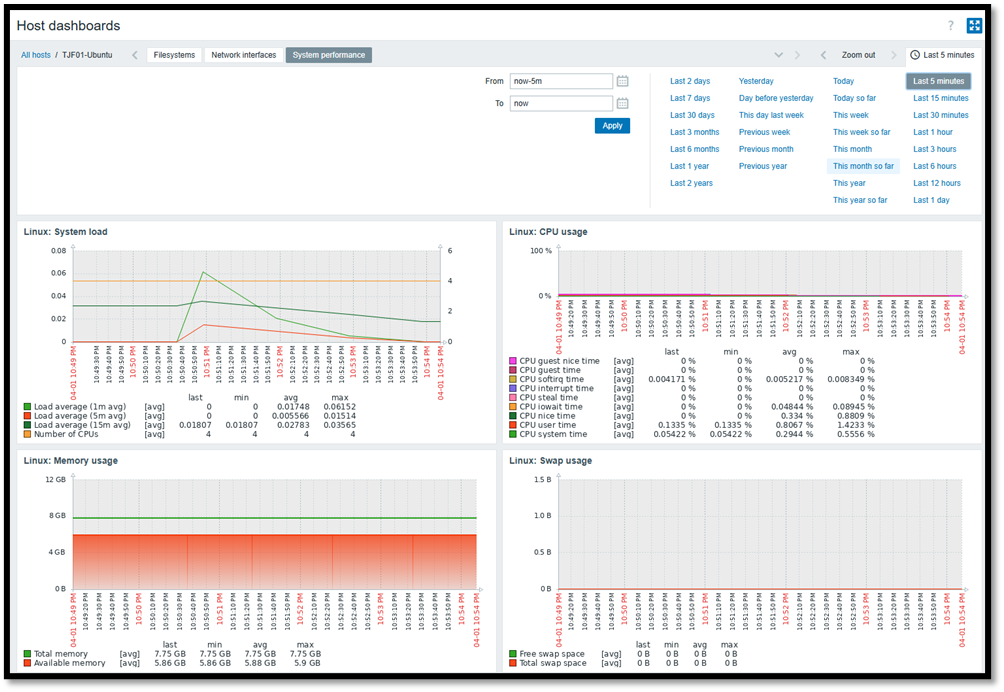1004x692 pixels.
Task: Select the Yesterday time range
Action: pos(756,81)
